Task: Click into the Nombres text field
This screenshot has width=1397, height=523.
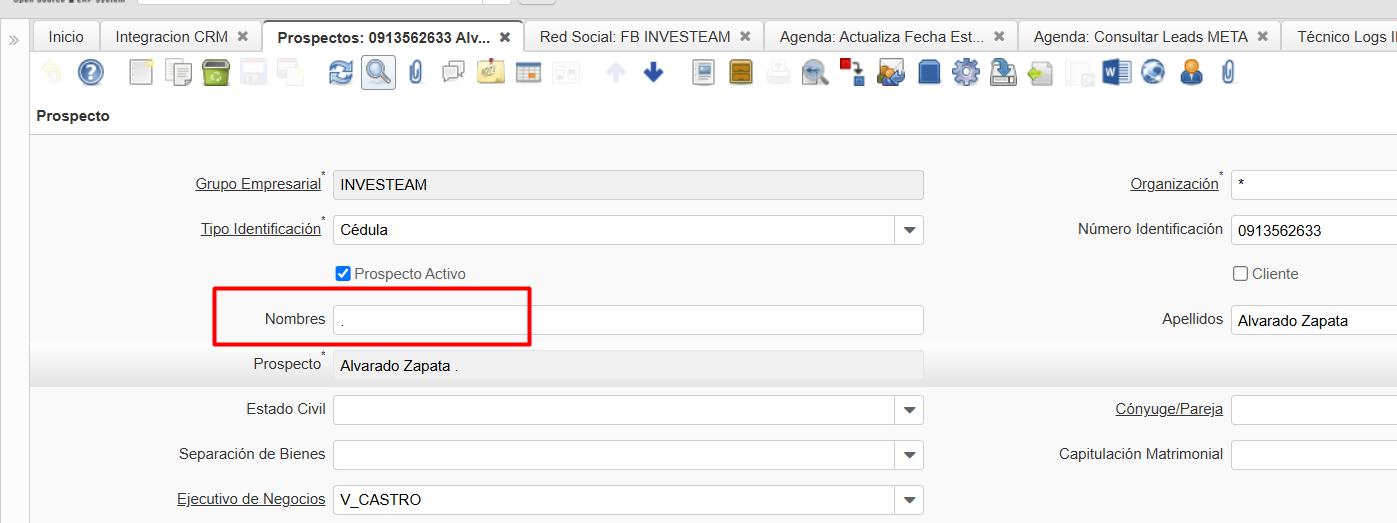Action: click(x=627, y=320)
